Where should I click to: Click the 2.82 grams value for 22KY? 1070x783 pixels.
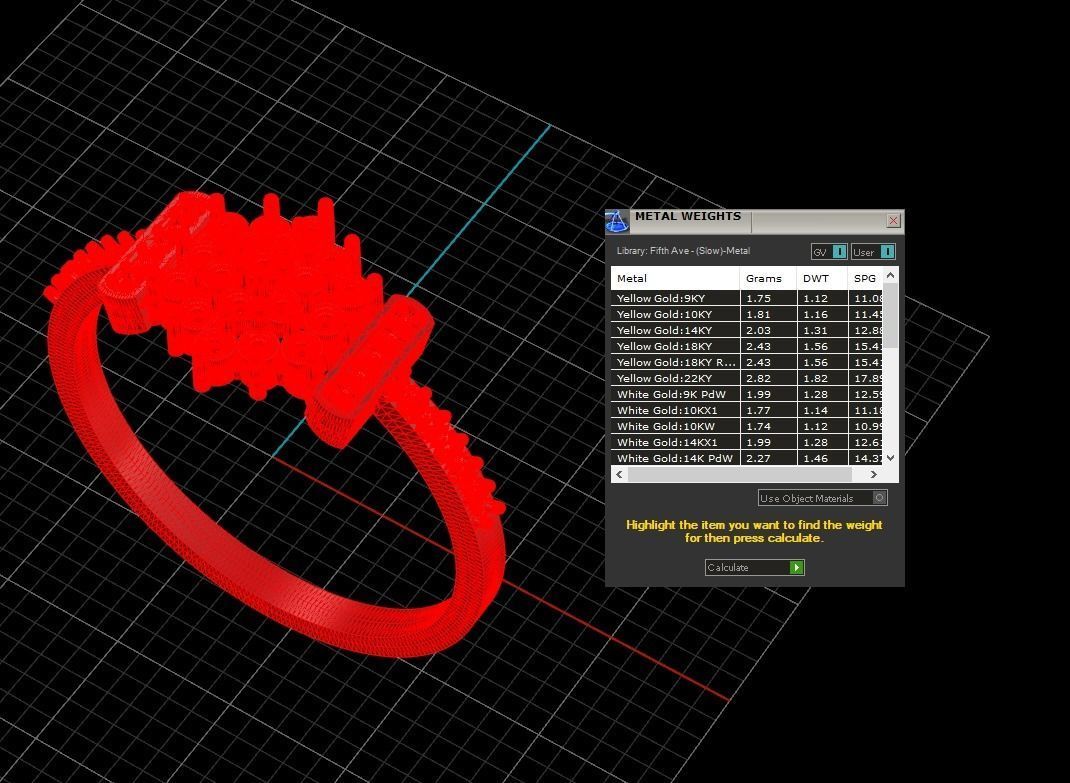tap(758, 378)
